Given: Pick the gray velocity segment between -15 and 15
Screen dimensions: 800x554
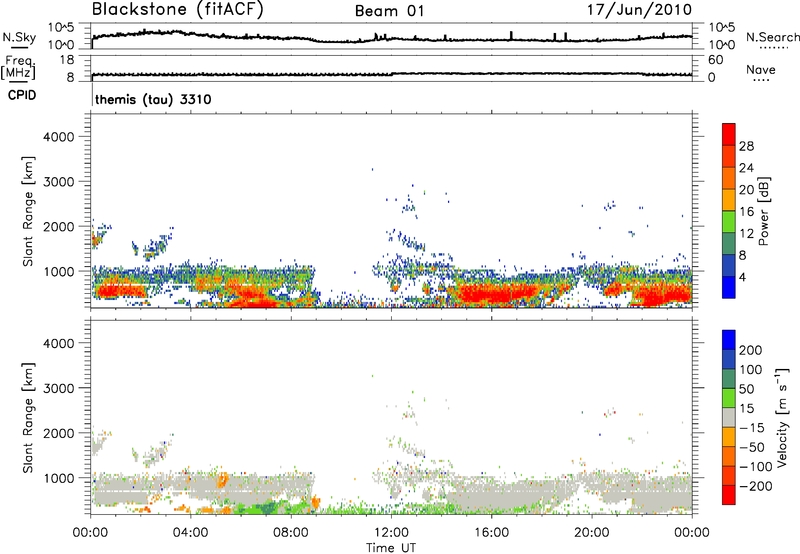Looking at the screenshot, I should pyautogui.click(x=729, y=417).
